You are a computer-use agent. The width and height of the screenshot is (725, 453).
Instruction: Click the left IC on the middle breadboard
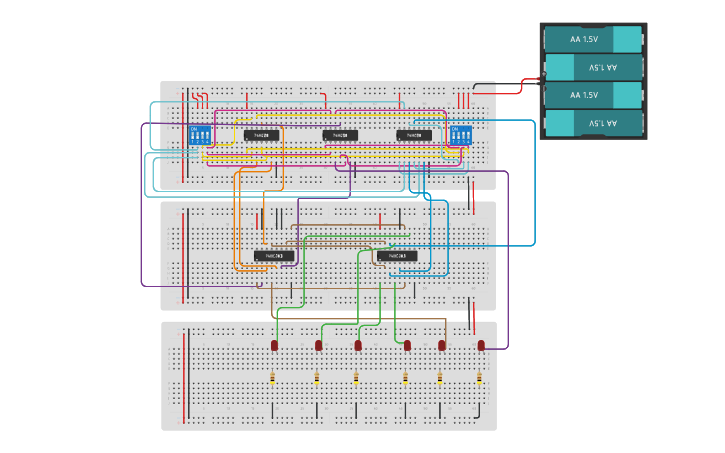274,256
